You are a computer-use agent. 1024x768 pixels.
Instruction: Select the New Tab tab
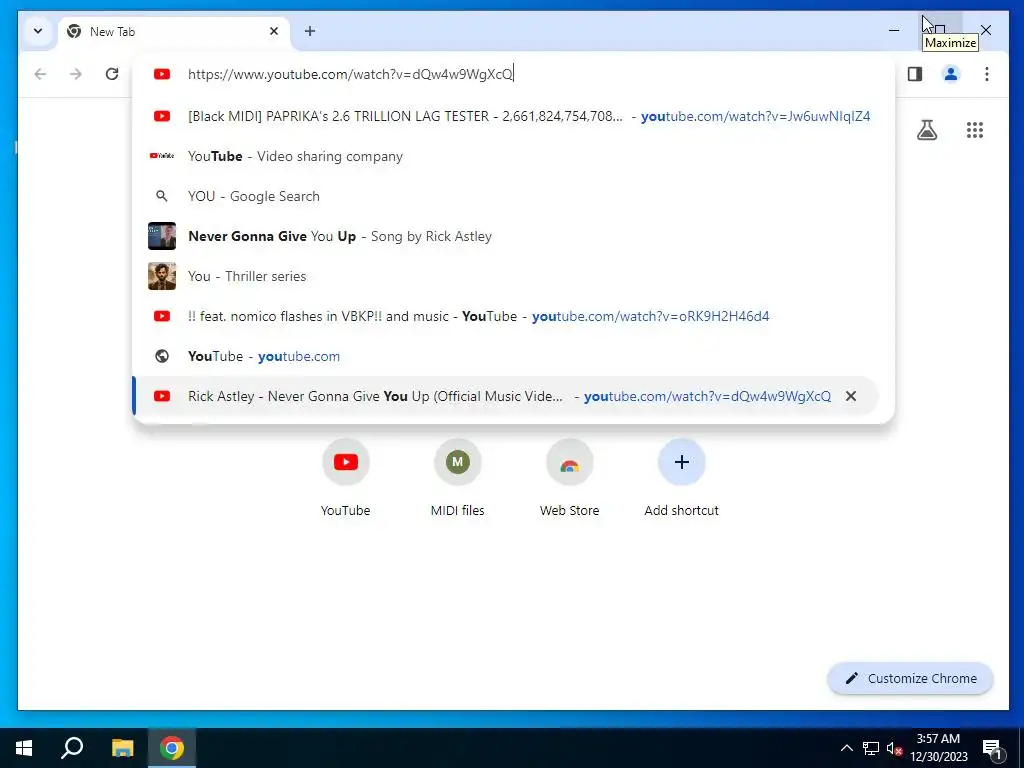click(x=174, y=31)
